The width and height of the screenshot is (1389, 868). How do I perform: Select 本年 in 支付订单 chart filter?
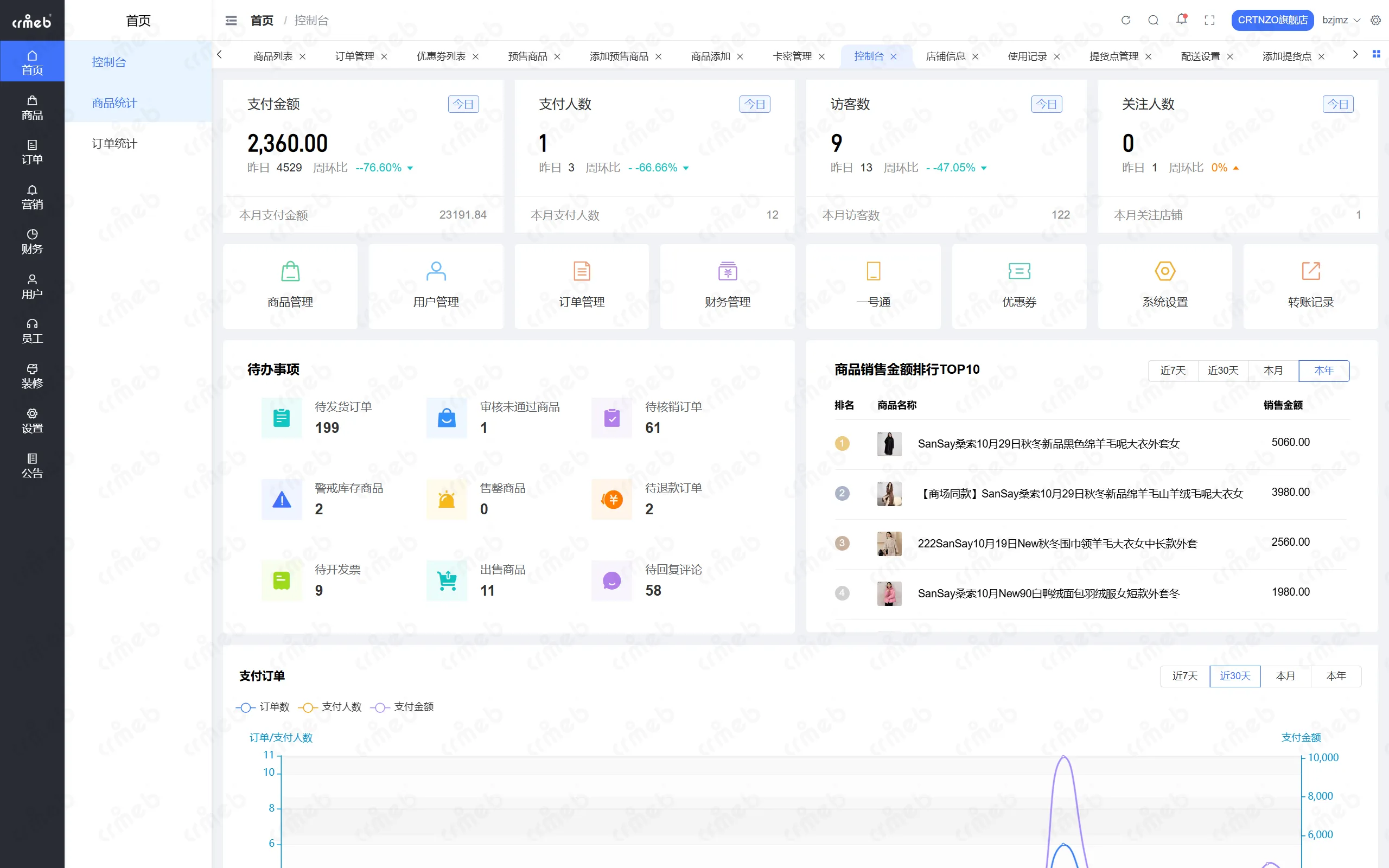pos(1336,676)
